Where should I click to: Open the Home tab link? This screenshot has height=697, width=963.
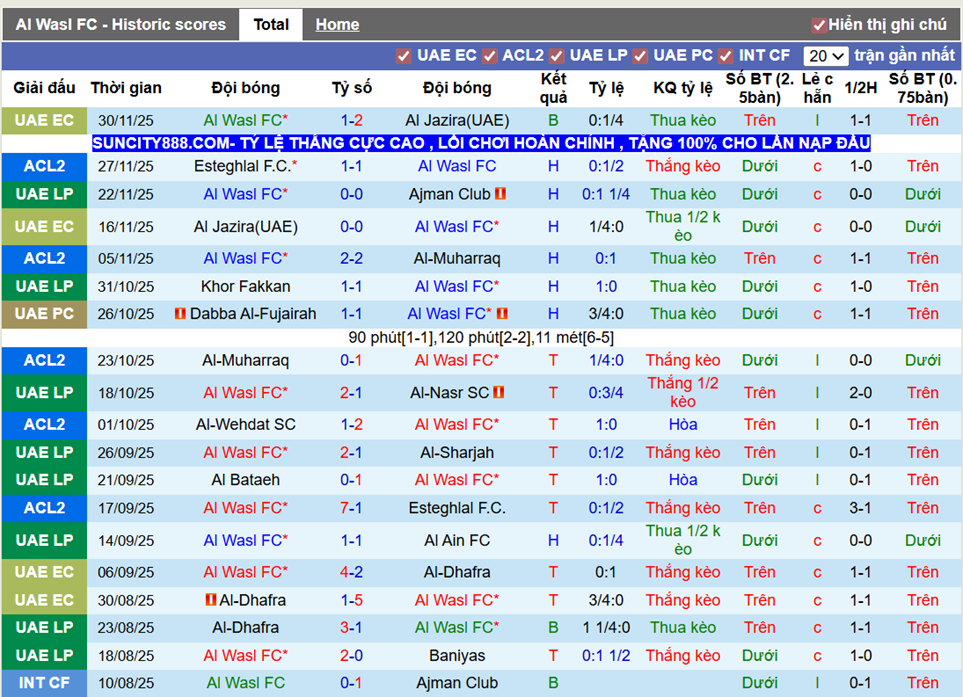click(337, 25)
